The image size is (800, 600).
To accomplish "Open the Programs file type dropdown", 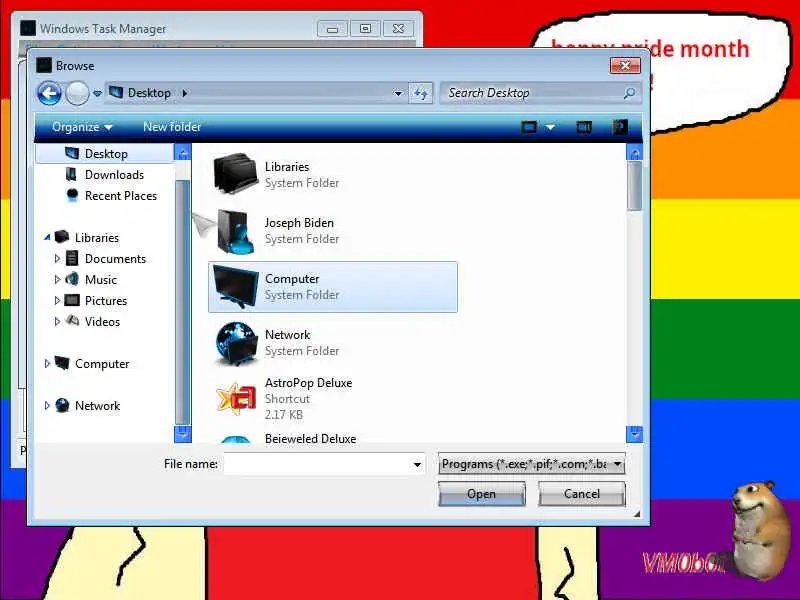I will click(x=531, y=464).
